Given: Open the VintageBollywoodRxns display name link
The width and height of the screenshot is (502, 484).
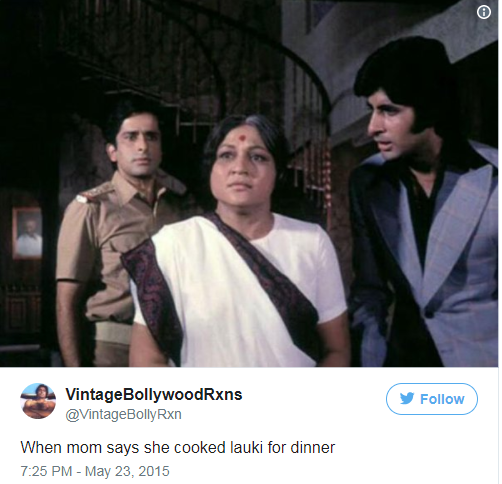Looking at the screenshot, I should tap(154, 395).
